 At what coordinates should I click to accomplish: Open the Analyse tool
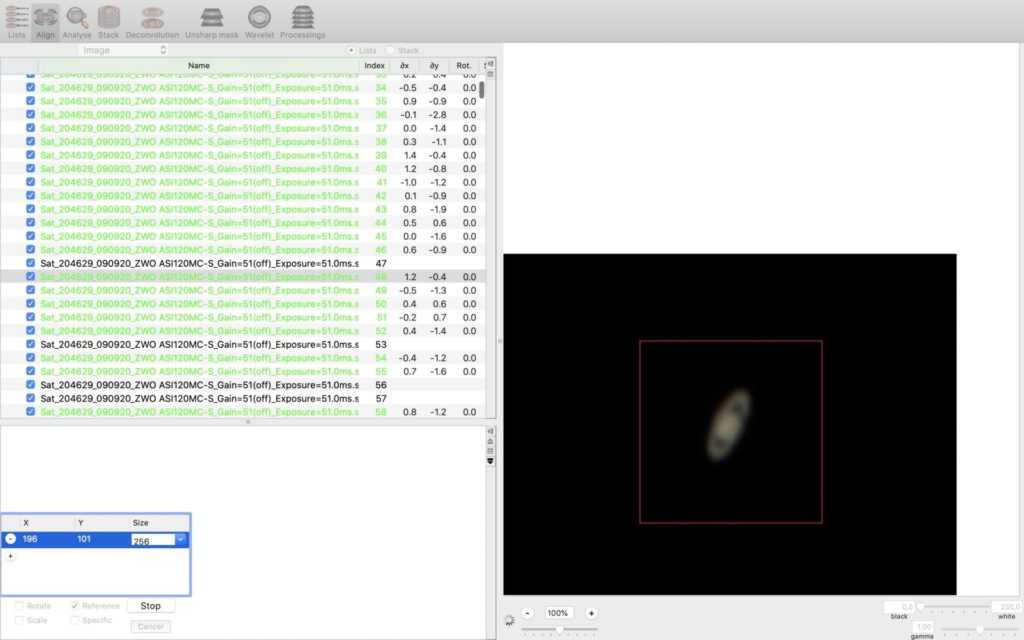[77, 22]
